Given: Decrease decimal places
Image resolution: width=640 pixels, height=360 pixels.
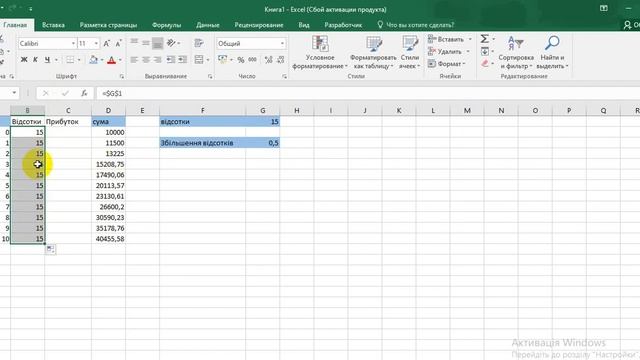Looking at the screenshot, I should [281, 60].
